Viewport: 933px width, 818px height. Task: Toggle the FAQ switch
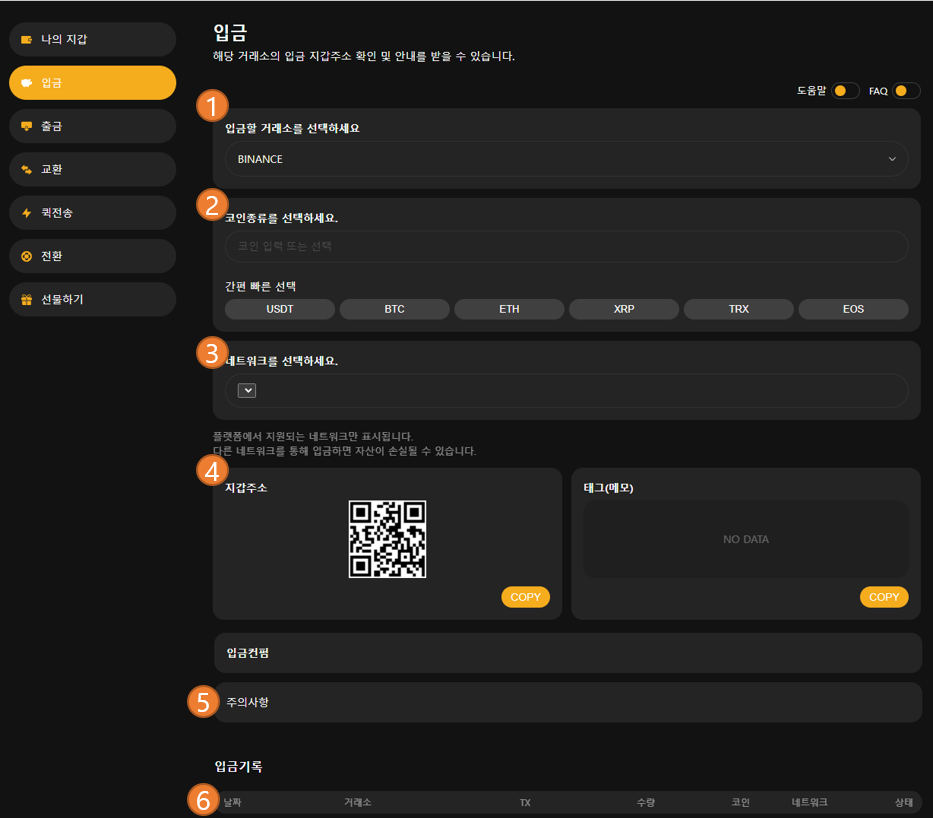pyautogui.click(x=906, y=91)
